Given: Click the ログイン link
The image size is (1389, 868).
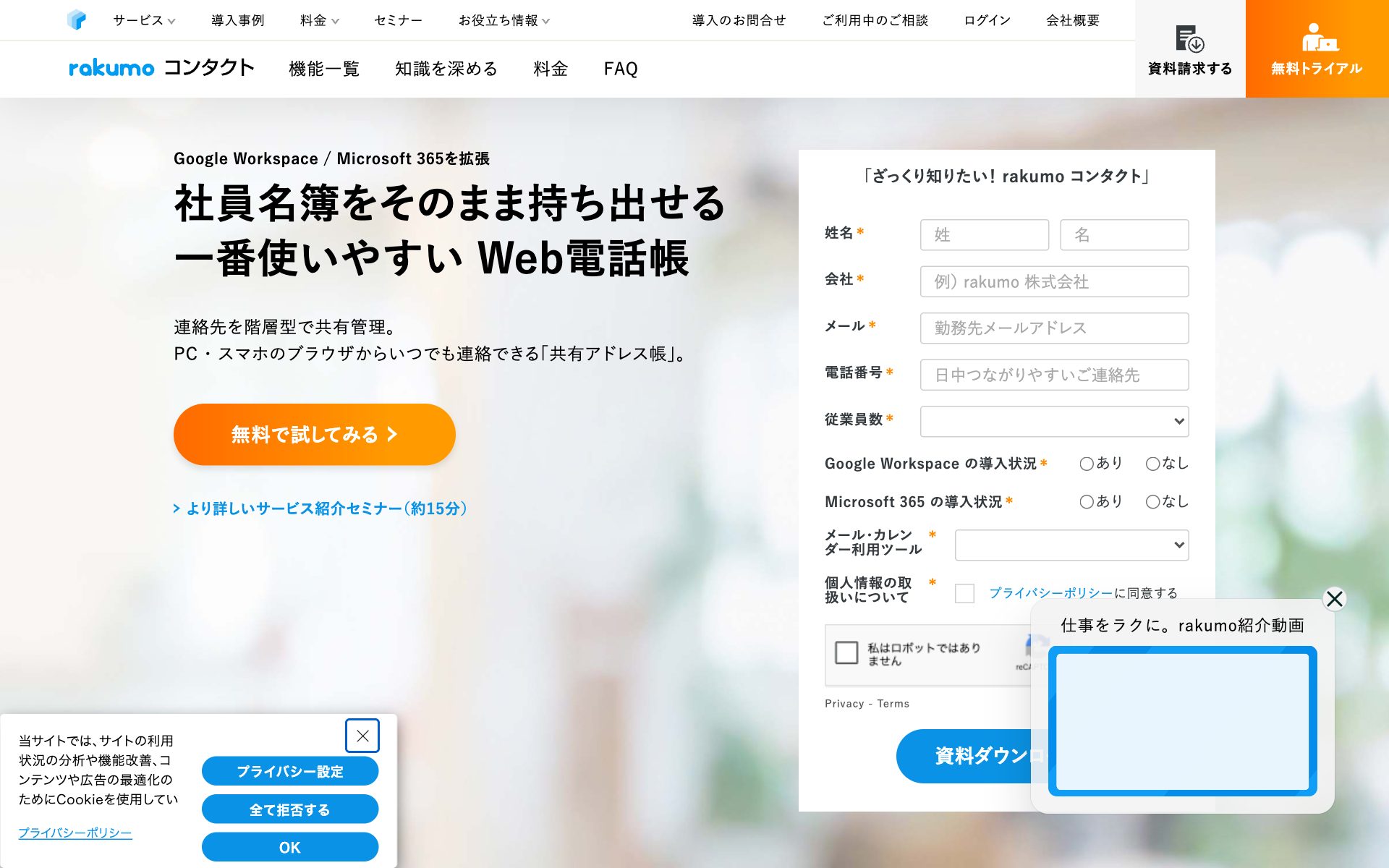Looking at the screenshot, I should point(987,20).
